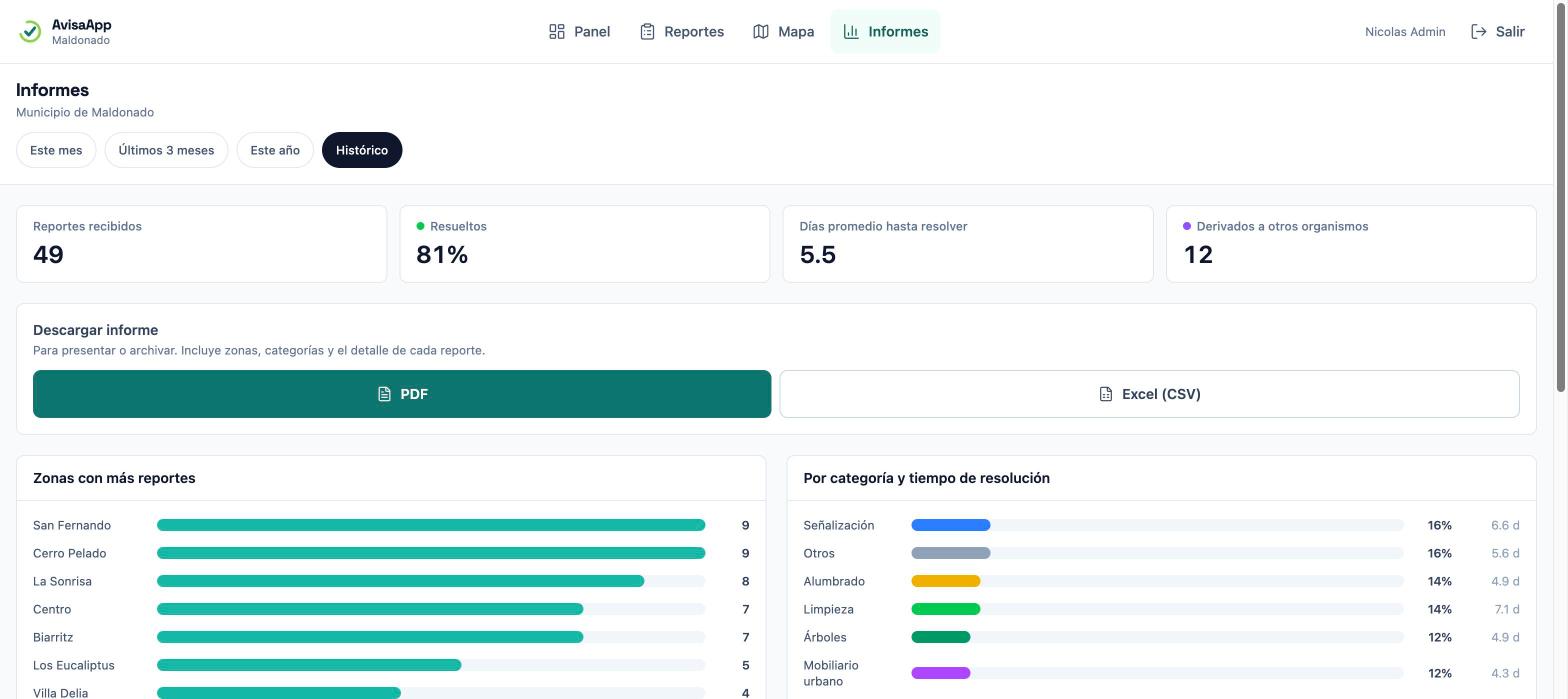
Task: Click the 6.6 d resolution time
Action: 1505,525
